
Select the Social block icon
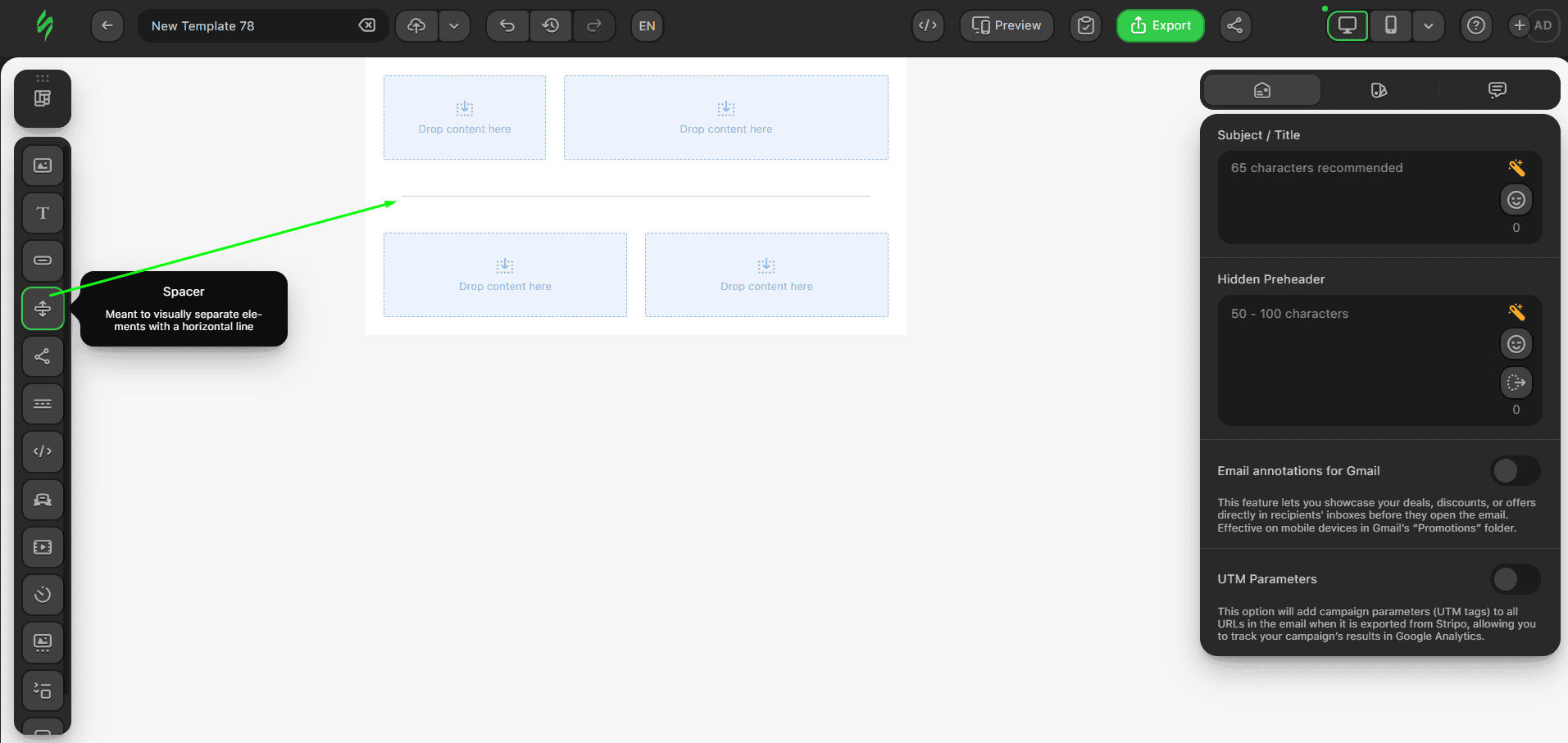(x=43, y=356)
